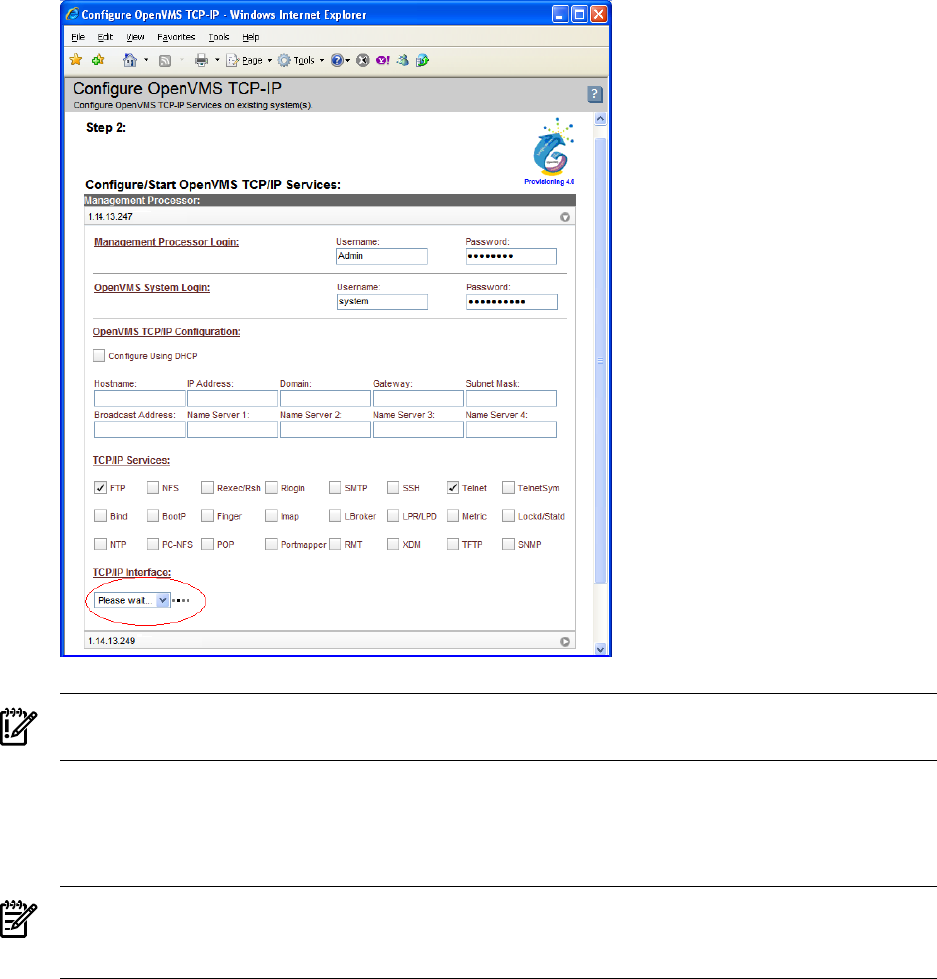
Task: Collapse the 1.14.13.247 processor section
Action: point(565,217)
